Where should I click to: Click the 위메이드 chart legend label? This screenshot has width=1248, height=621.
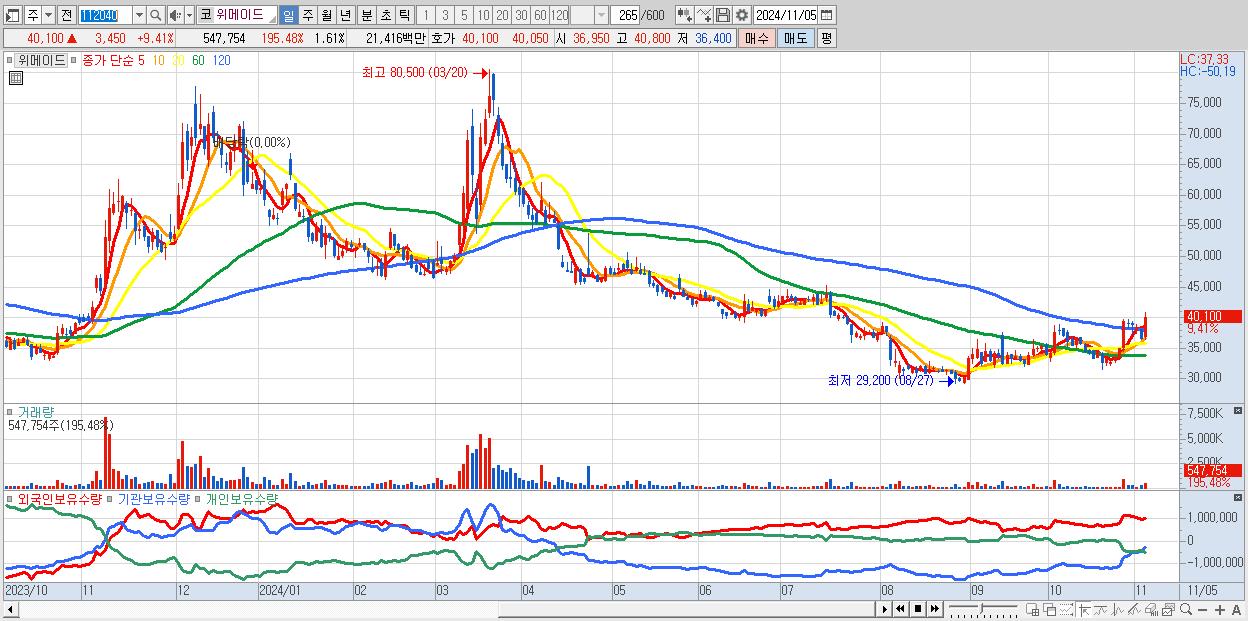point(42,60)
